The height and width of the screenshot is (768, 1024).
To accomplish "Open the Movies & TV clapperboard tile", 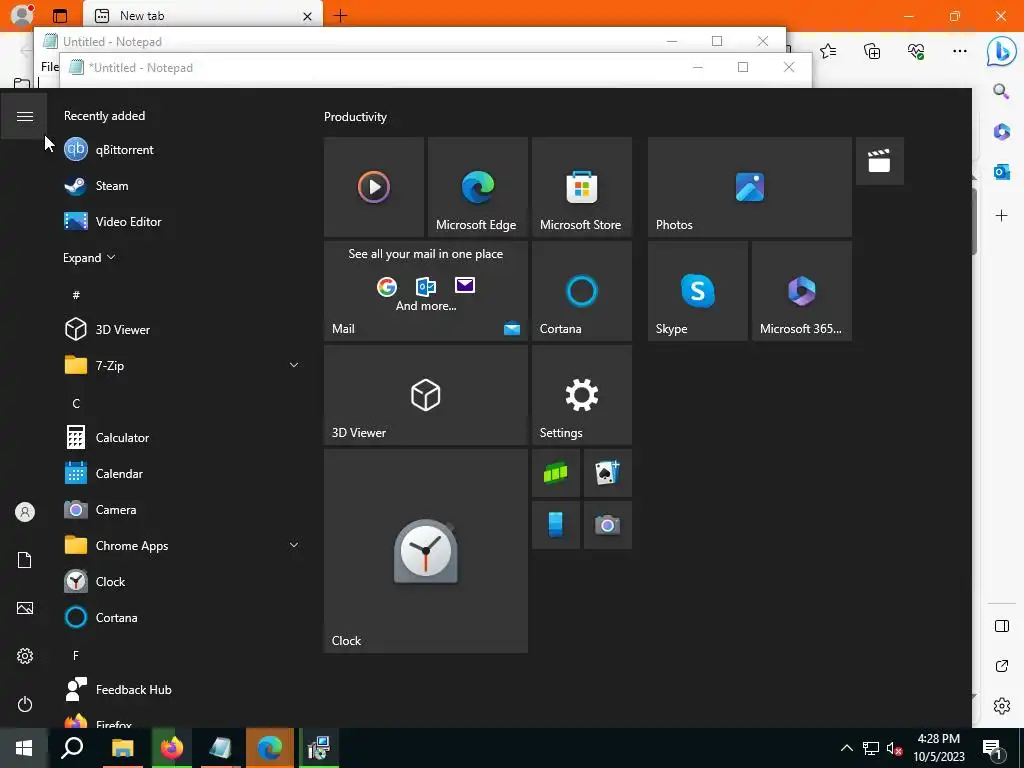I will (x=880, y=161).
